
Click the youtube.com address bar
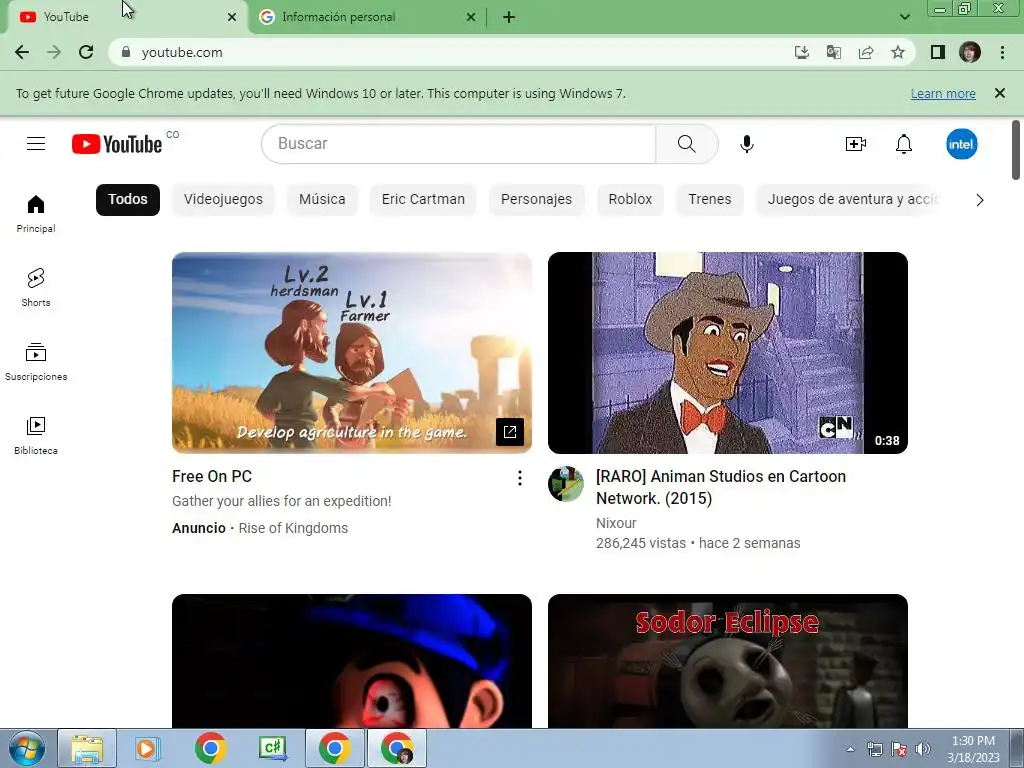tap(451, 52)
